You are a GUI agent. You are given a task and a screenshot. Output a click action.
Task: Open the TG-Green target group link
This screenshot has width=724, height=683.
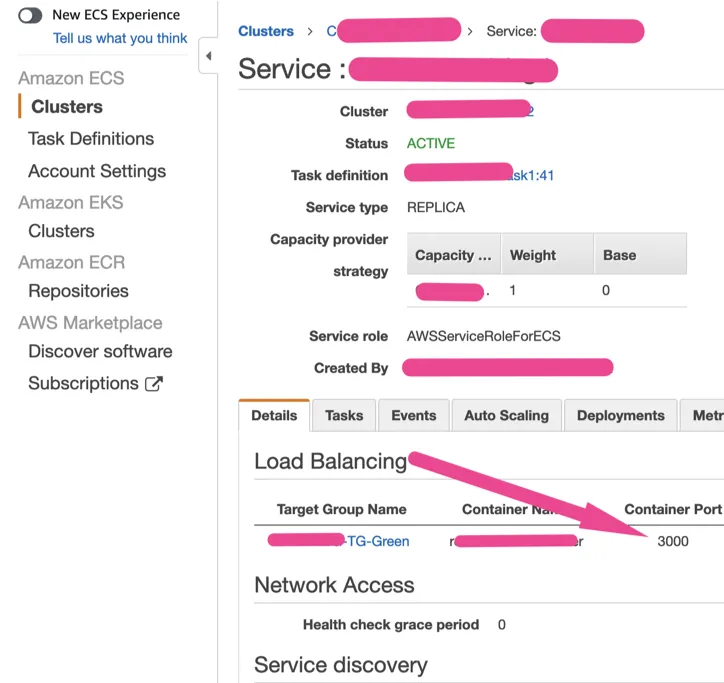[x=338, y=541]
